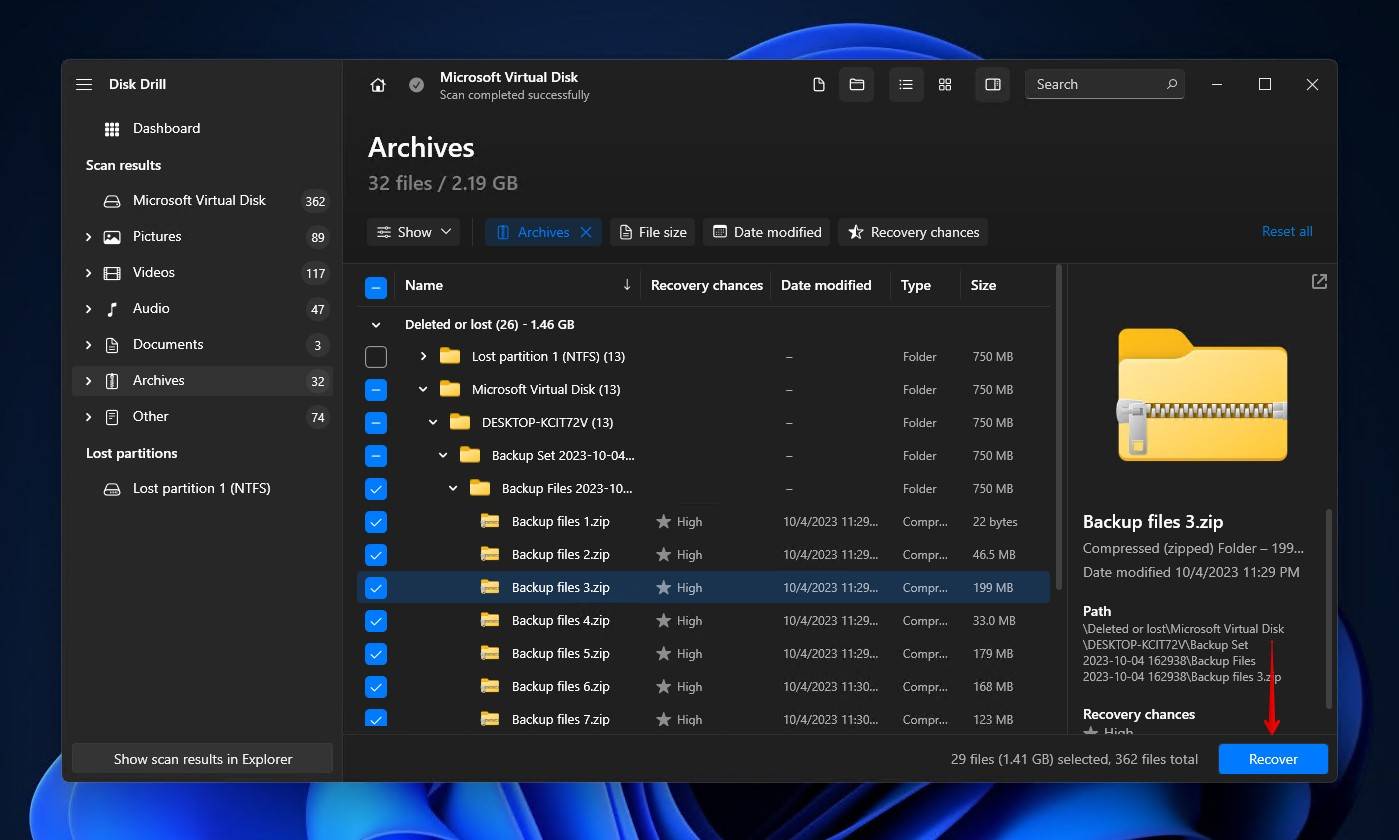1399x840 pixels.
Task: Select list view layout icon
Action: 906,85
